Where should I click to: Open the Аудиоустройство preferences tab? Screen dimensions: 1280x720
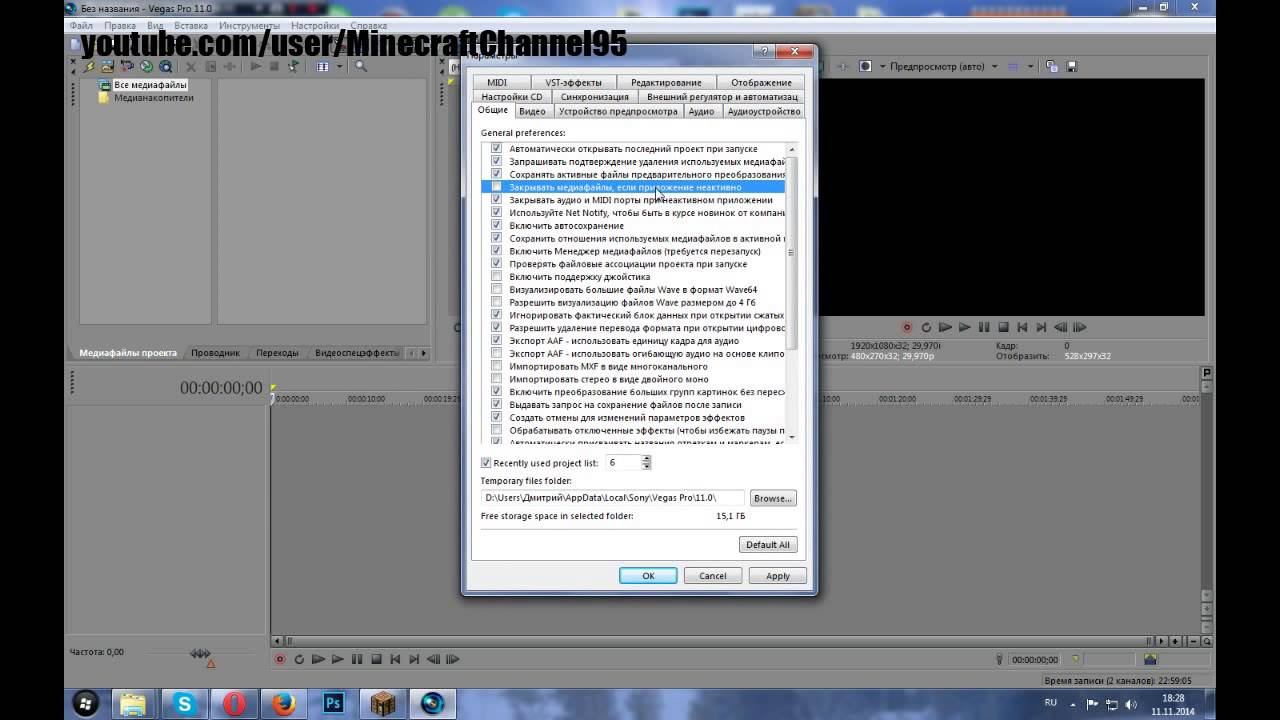(763, 111)
